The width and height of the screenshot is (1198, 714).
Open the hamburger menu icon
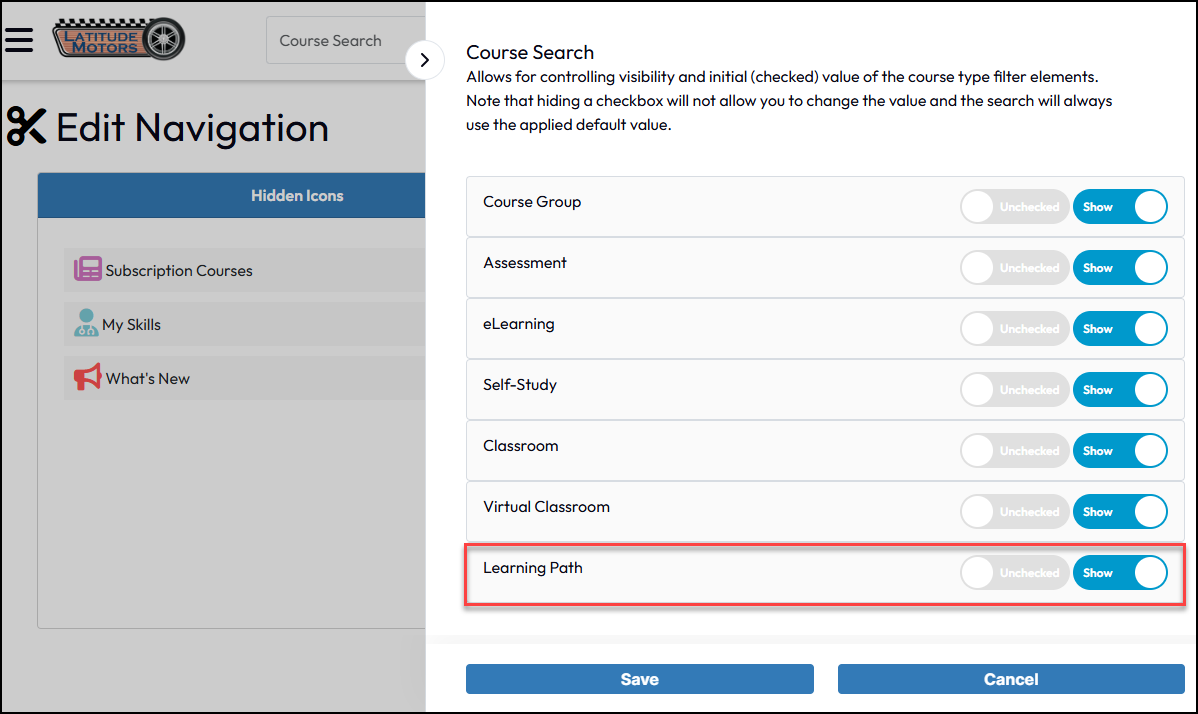19,39
